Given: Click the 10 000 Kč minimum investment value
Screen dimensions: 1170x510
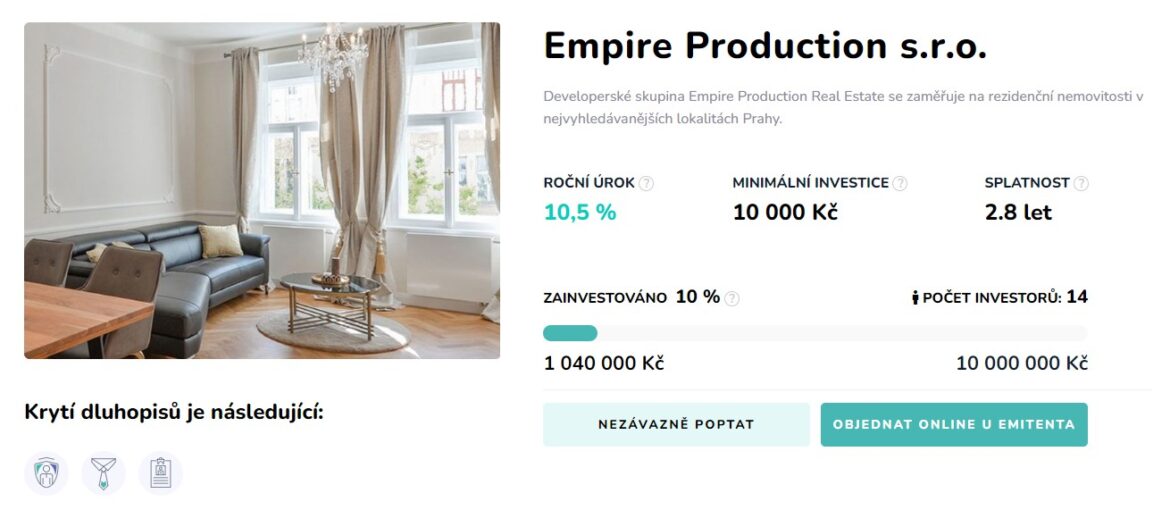Looking at the screenshot, I should point(785,212).
